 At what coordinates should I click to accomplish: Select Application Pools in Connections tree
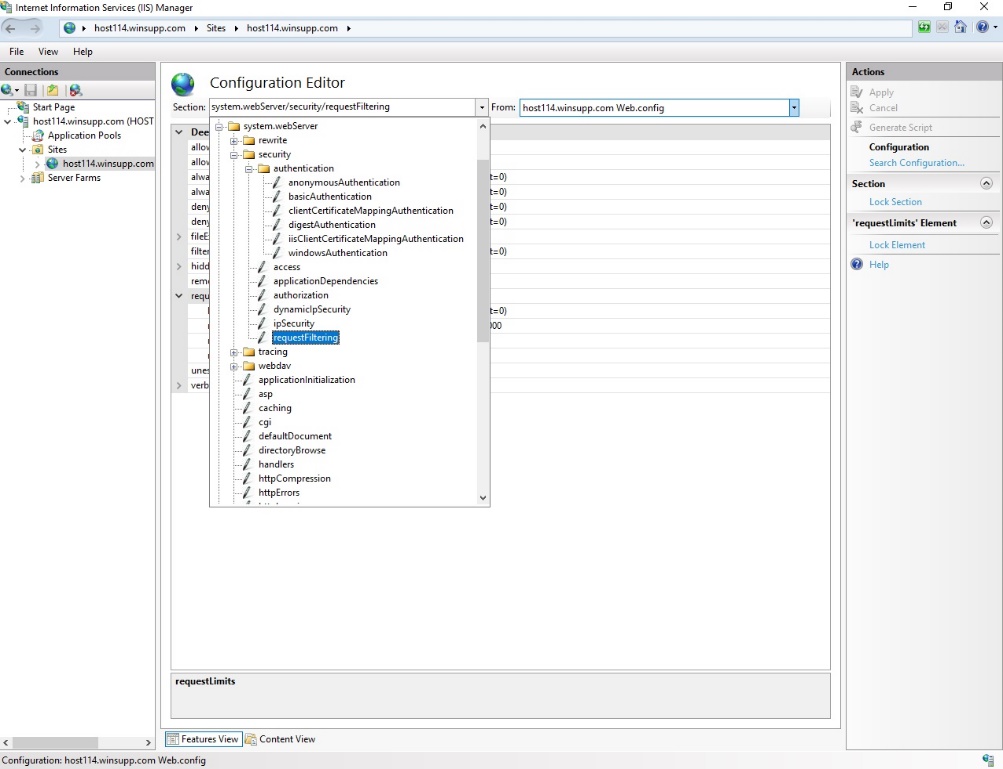[84, 136]
